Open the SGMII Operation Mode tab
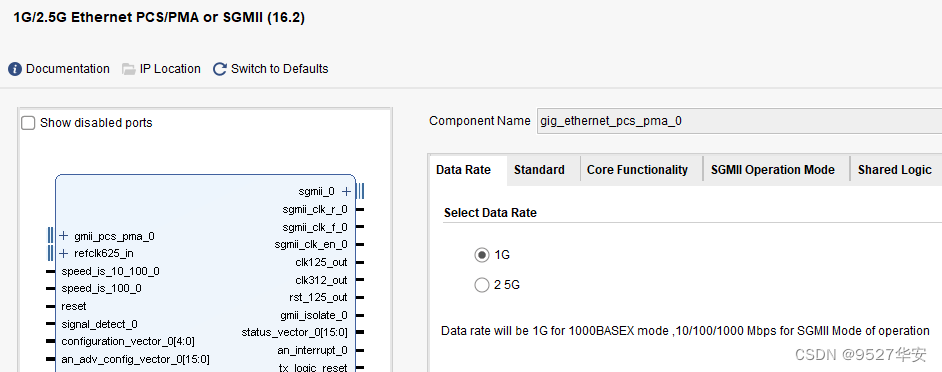Viewport: 942px width, 372px height. [773, 170]
